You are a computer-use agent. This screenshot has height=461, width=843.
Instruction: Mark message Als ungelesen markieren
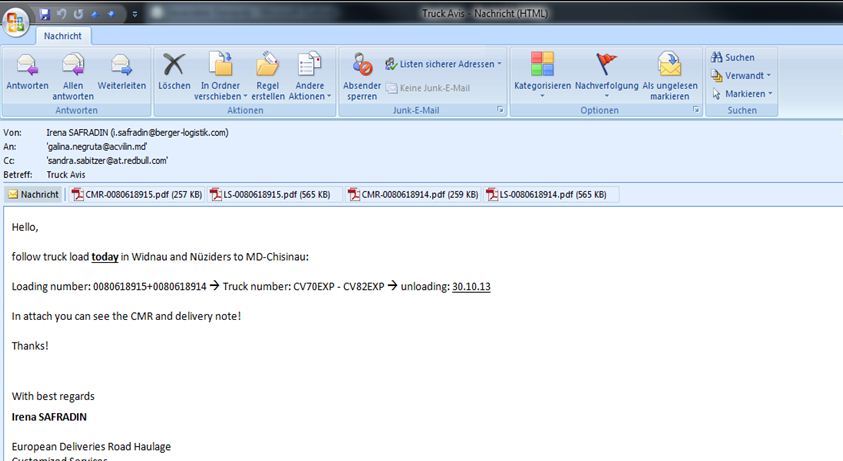click(670, 76)
